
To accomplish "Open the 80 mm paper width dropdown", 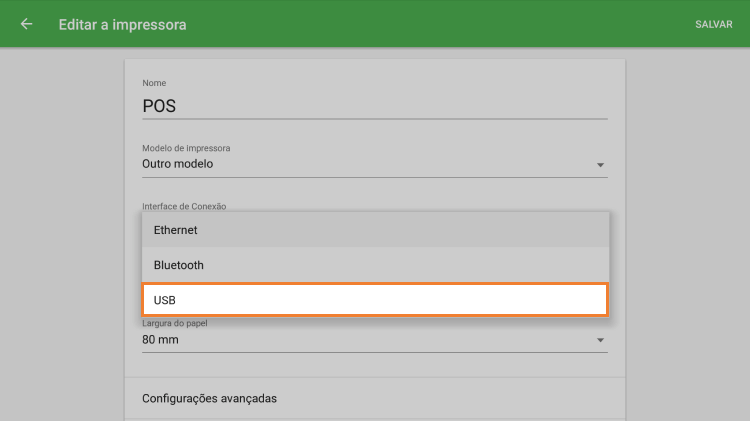I will pyautogui.click(x=360, y=340).
